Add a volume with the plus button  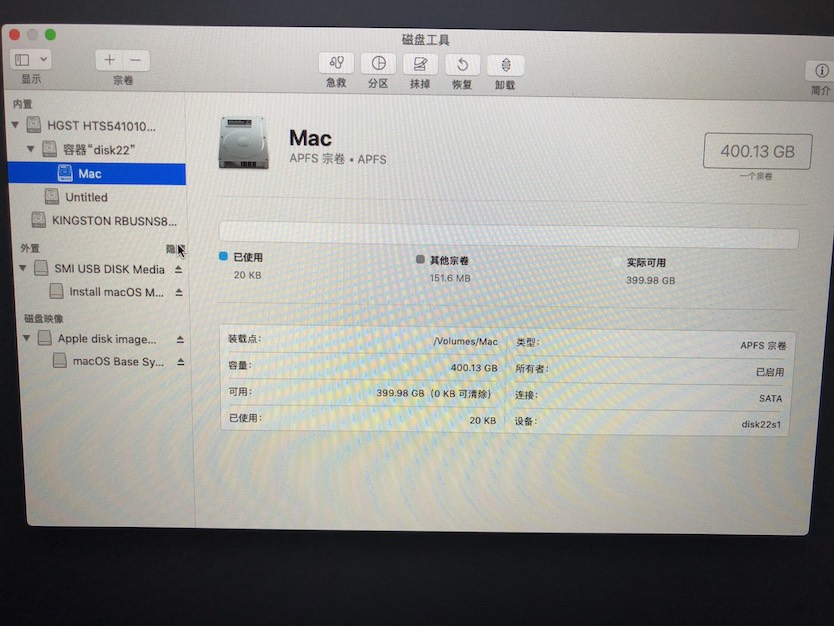point(110,60)
